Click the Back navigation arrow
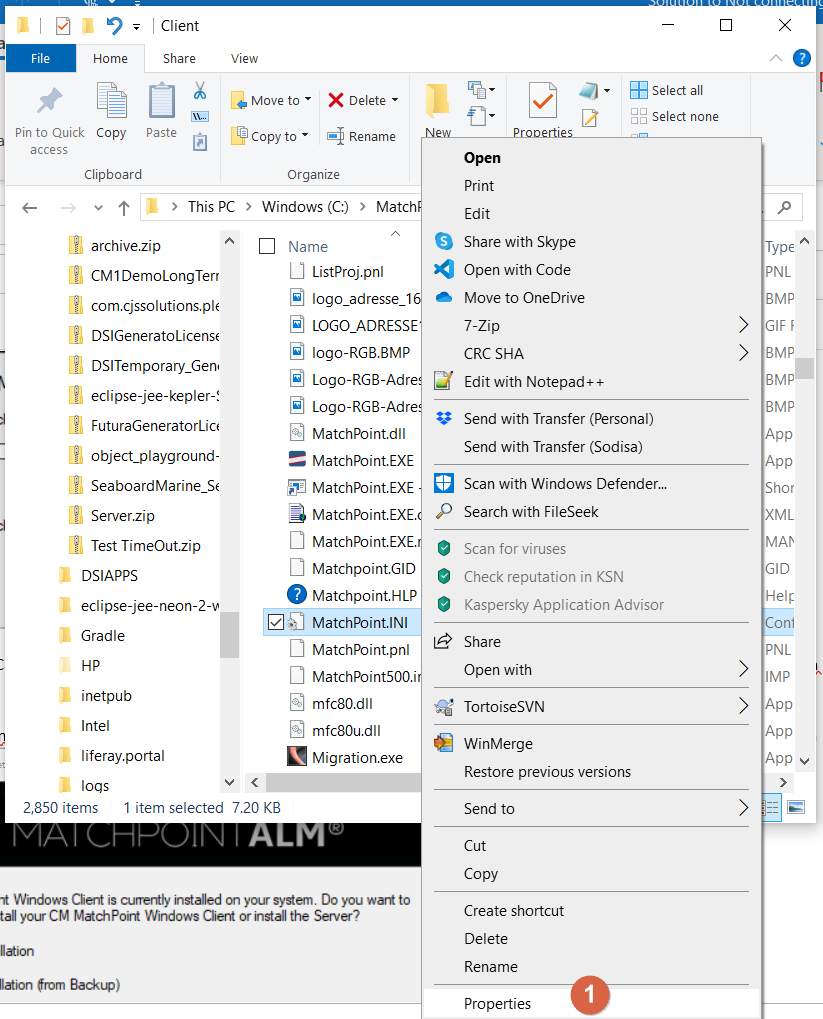This screenshot has height=1019, width=823. [29, 208]
